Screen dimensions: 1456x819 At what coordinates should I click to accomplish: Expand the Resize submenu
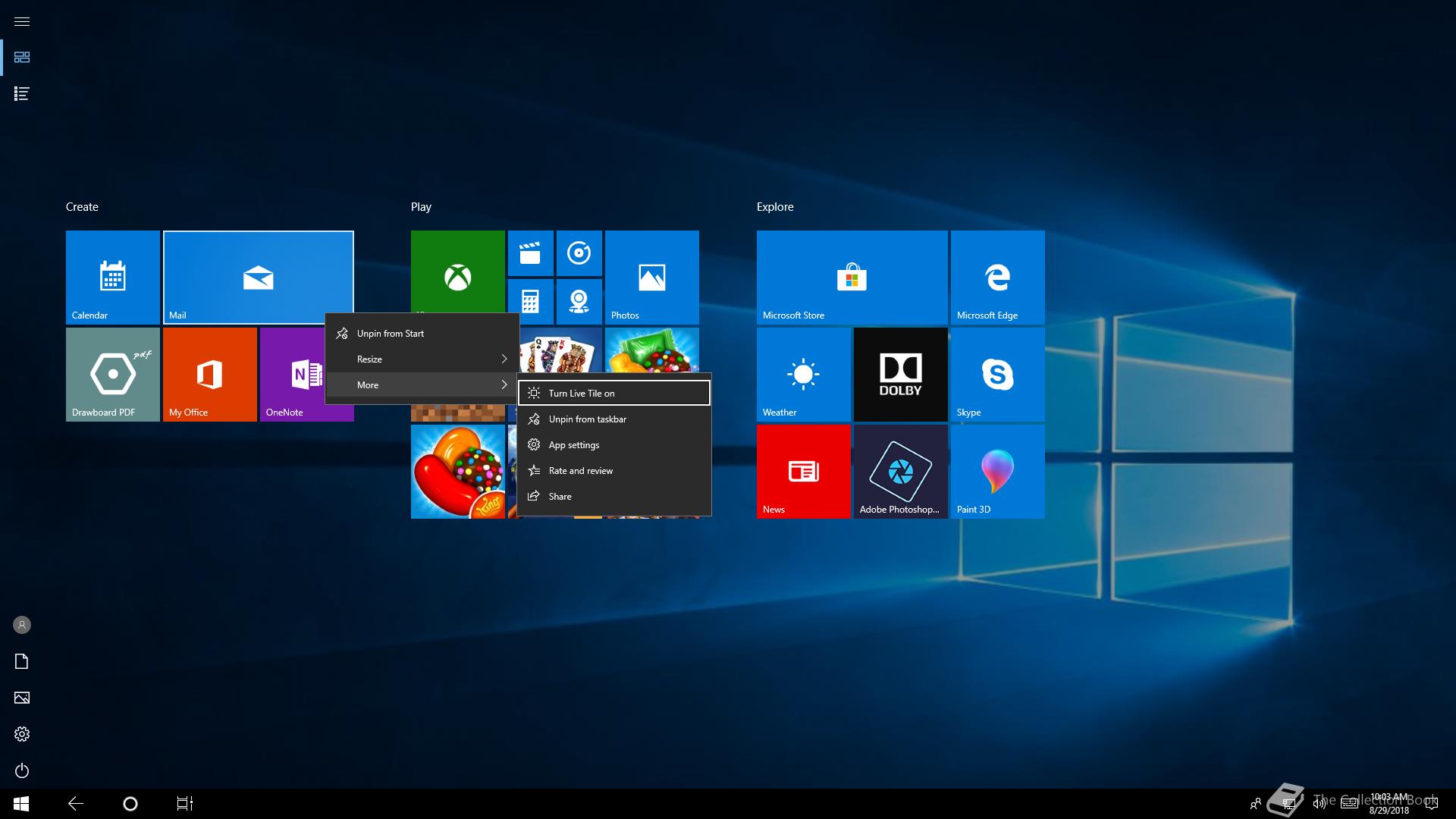pos(422,359)
